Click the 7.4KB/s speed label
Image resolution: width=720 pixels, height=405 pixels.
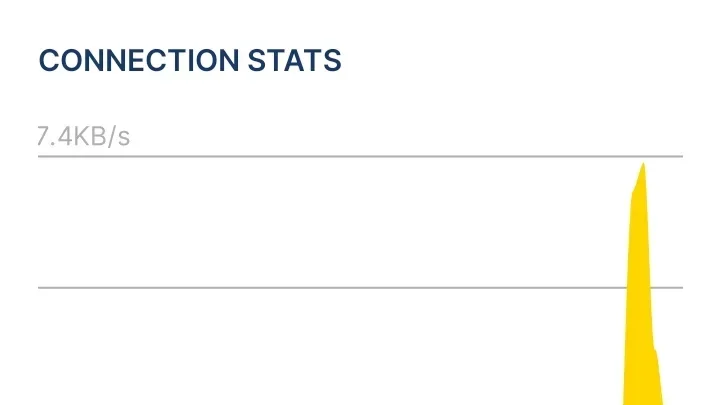pyautogui.click(x=84, y=136)
